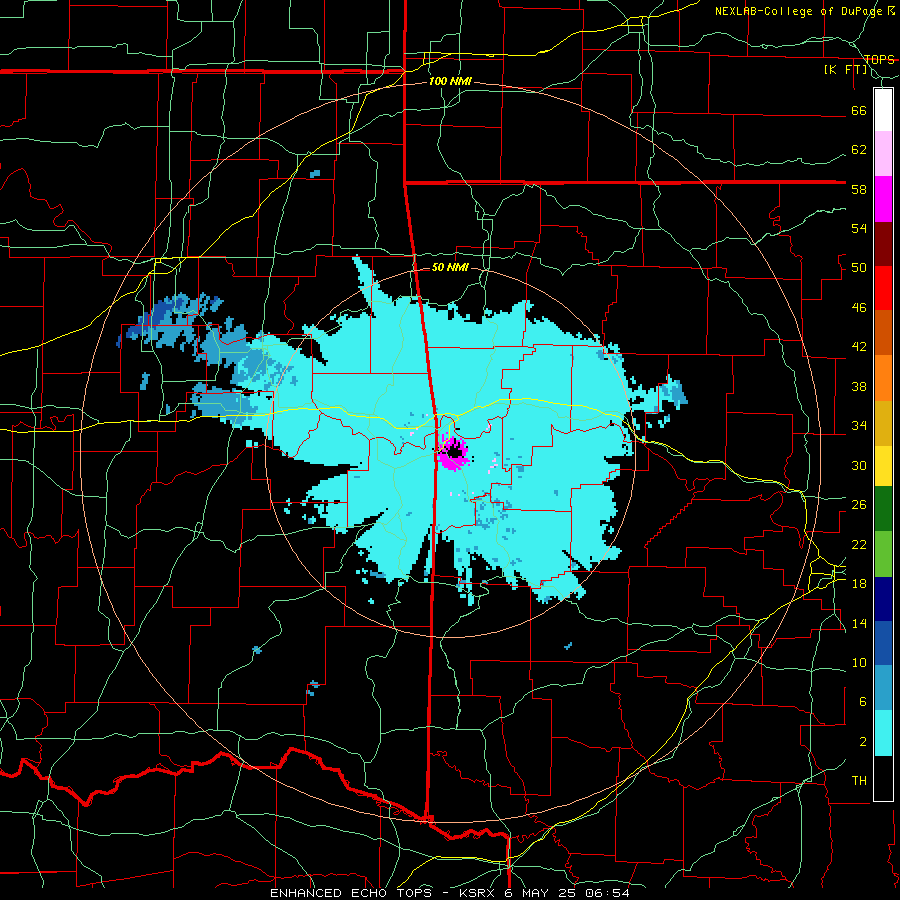Image resolution: width=900 pixels, height=900 pixels.
Task: Click the black TH threshold legend swatch
Action: [x=883, y=778]
